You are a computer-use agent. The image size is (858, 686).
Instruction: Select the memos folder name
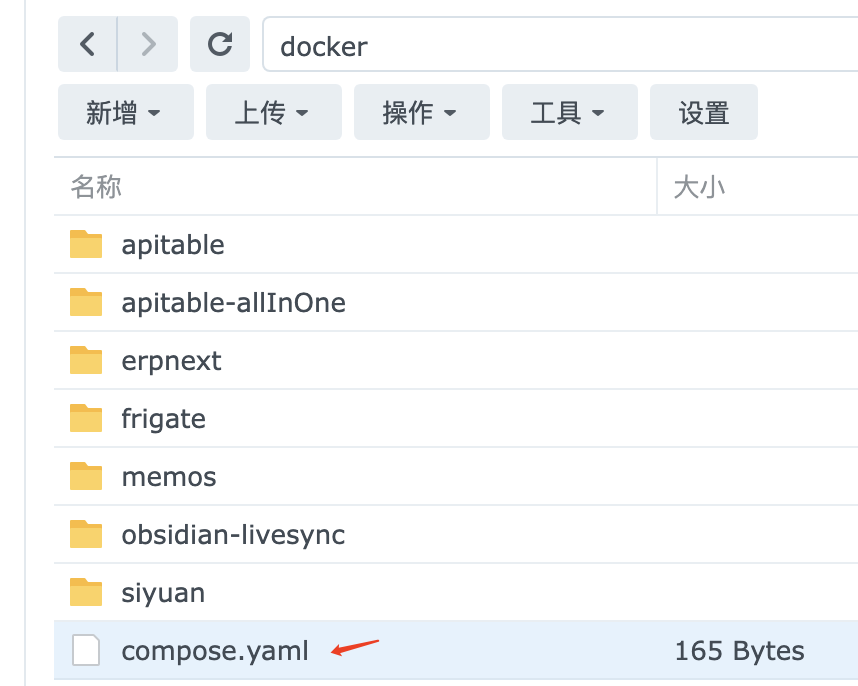coord(169,477)
